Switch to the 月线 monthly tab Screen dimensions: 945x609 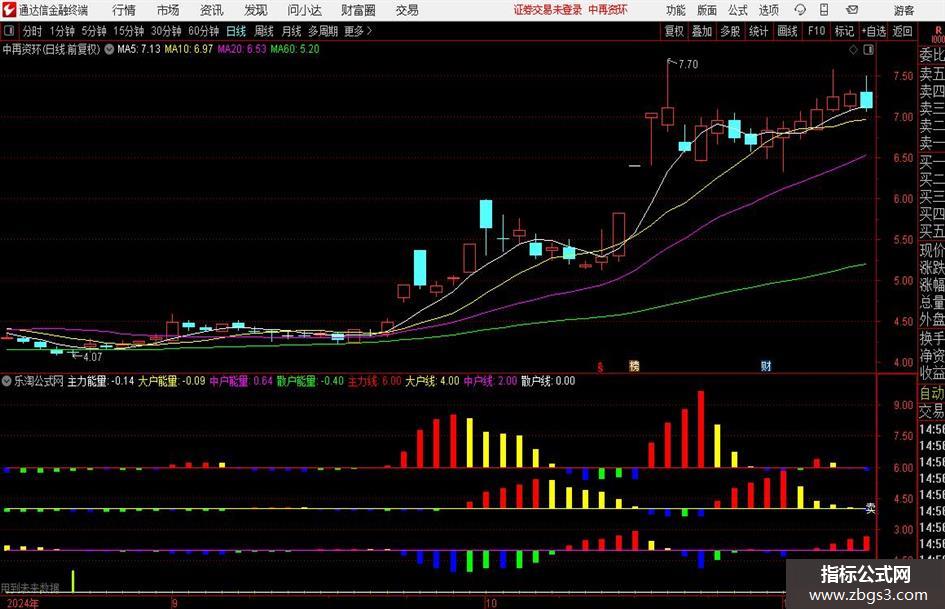[292, 31]
